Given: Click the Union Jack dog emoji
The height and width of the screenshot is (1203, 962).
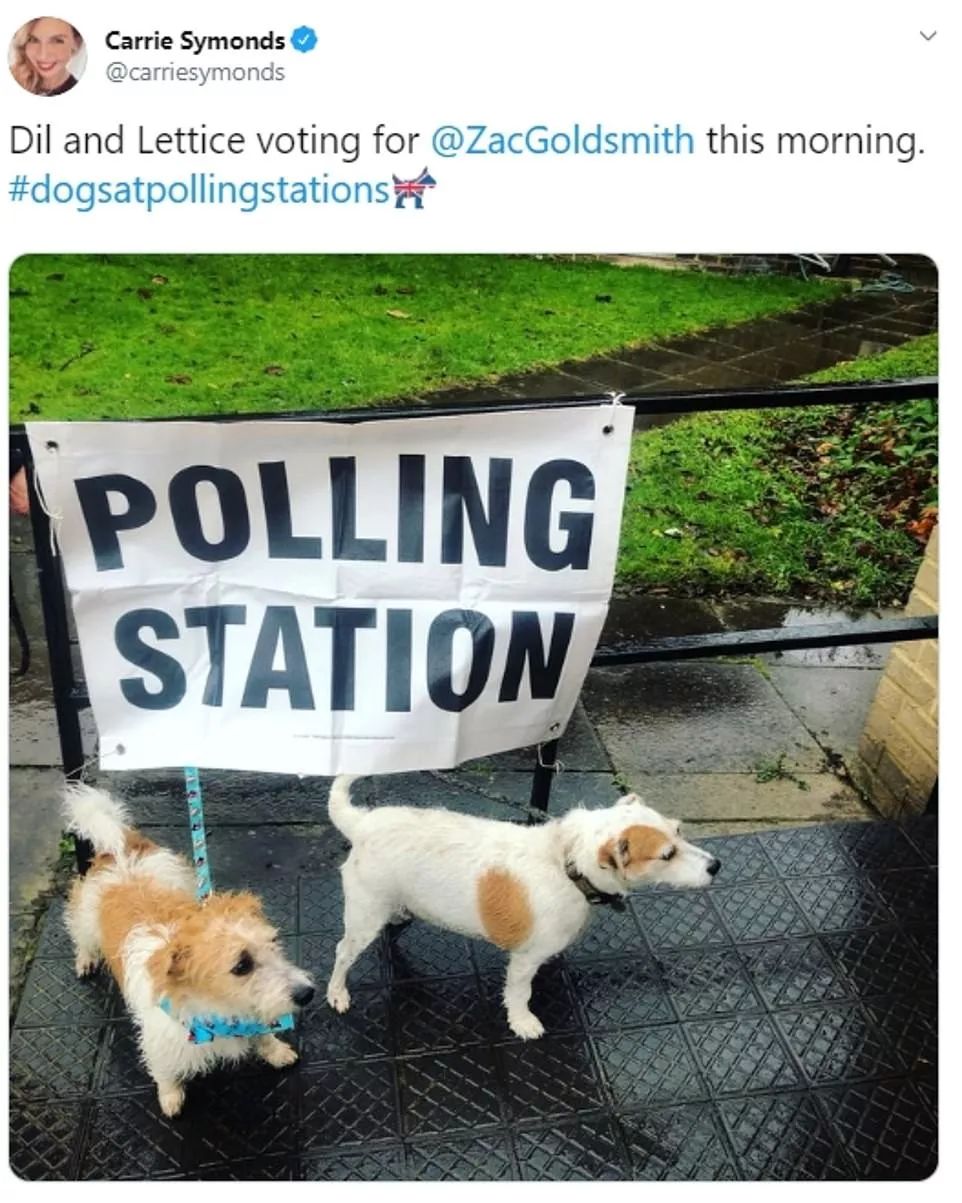Looking at the screenshot, I should (414, 188).
